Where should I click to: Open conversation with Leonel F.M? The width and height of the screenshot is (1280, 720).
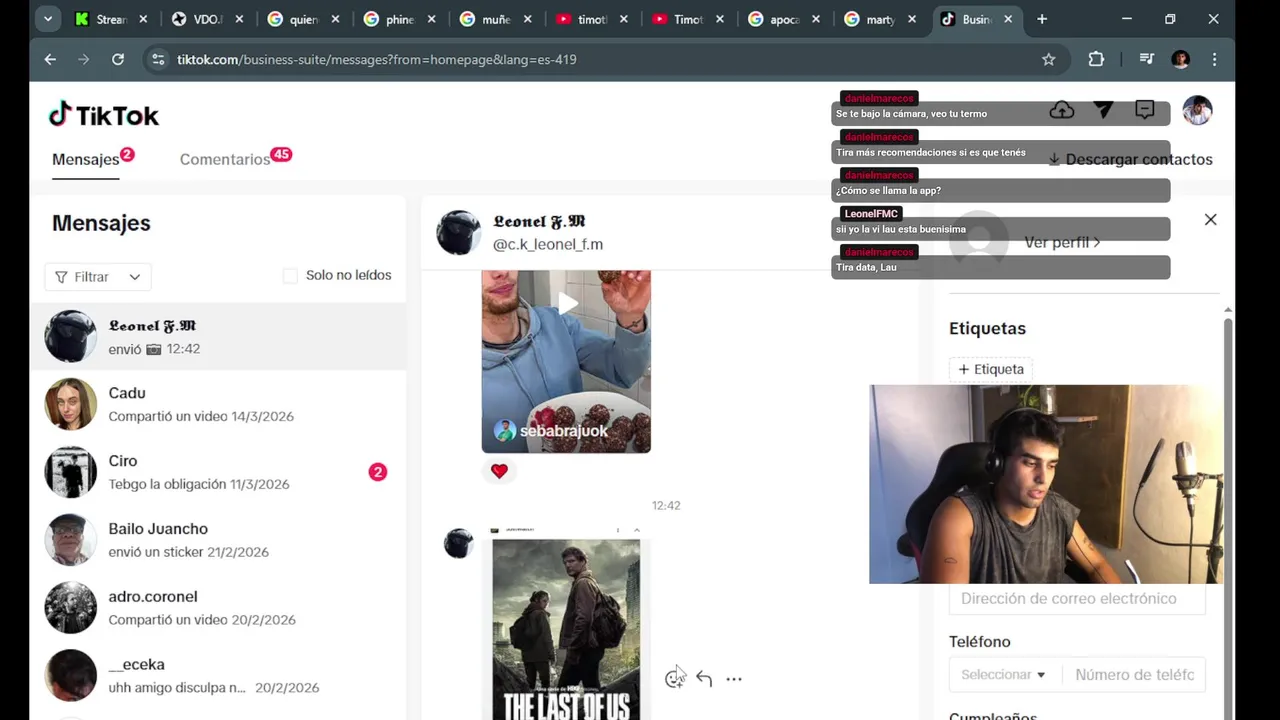218,336
